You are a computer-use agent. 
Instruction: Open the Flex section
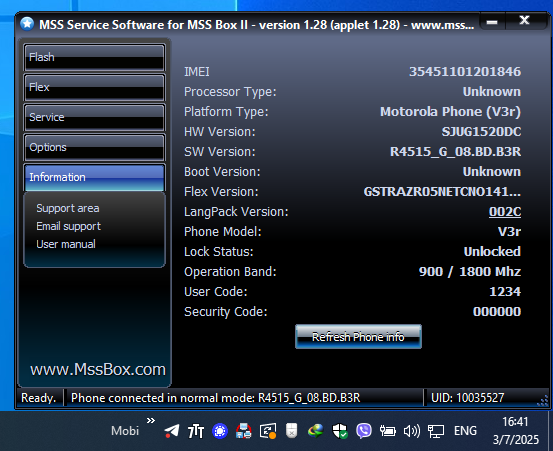pyautogui.click(x=94, y=87)
